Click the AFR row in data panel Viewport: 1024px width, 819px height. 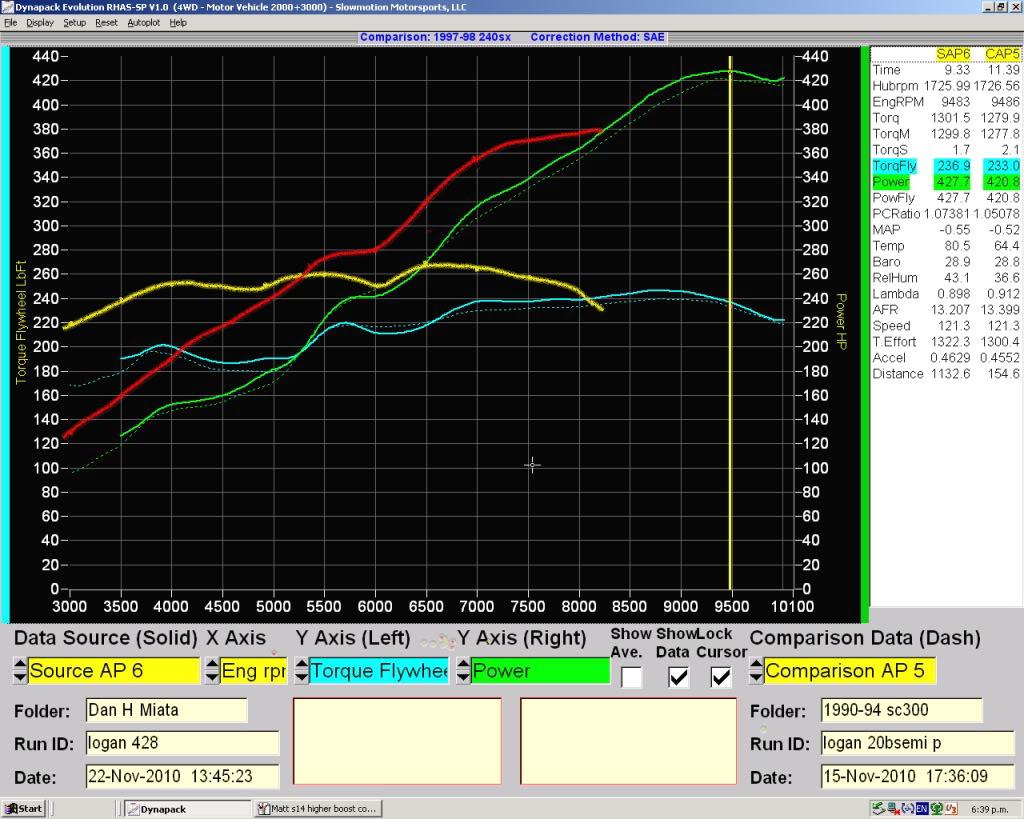pos(946,310)
